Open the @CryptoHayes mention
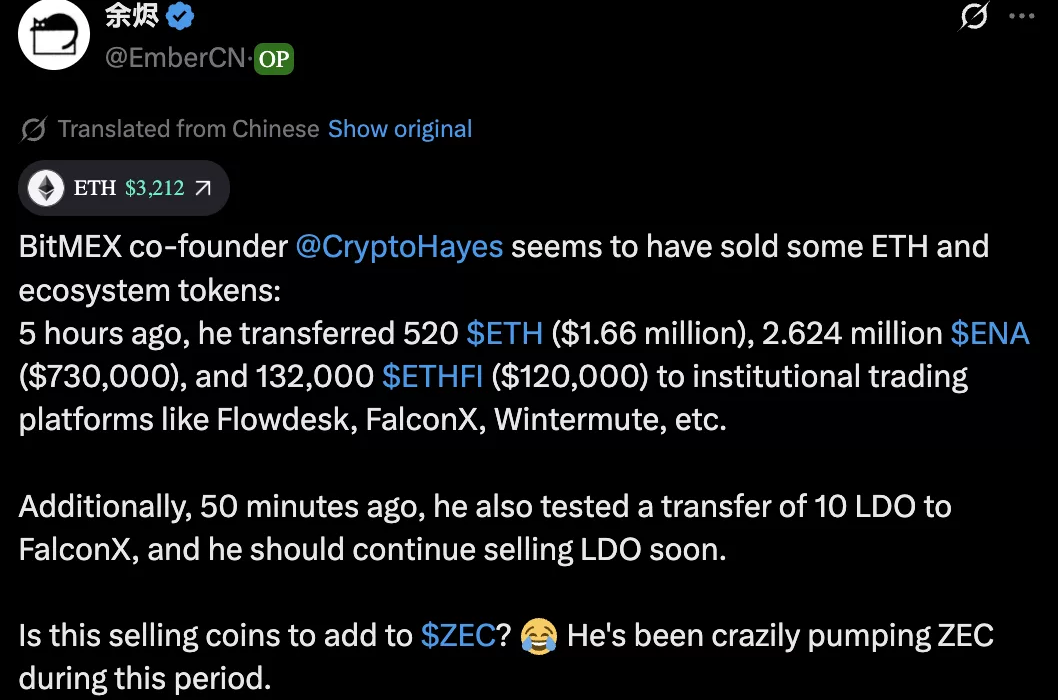Viewport: 1058px width, 700px height. click(x=399, y=247)
